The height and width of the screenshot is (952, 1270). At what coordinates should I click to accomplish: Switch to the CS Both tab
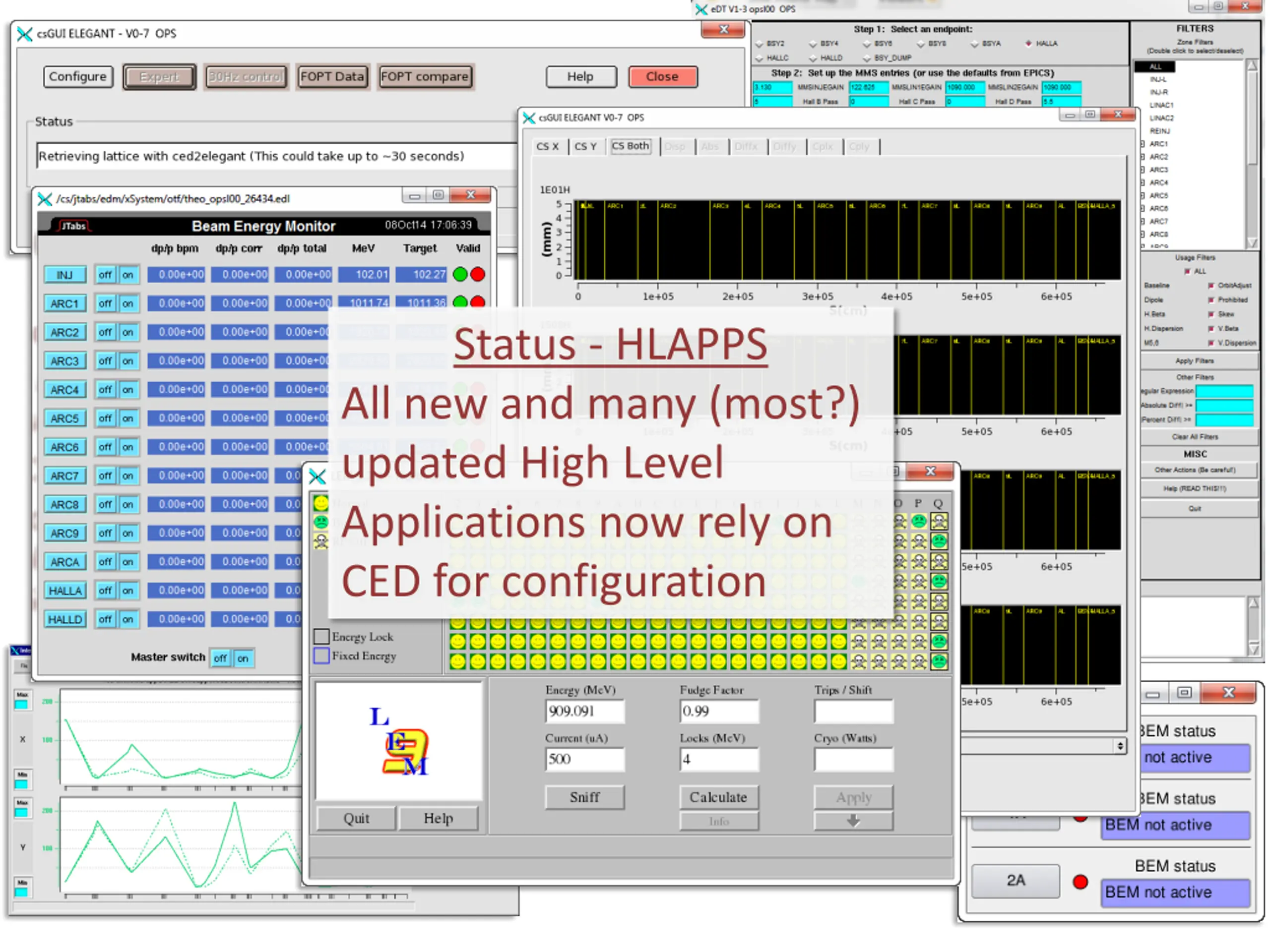(631, 146)
